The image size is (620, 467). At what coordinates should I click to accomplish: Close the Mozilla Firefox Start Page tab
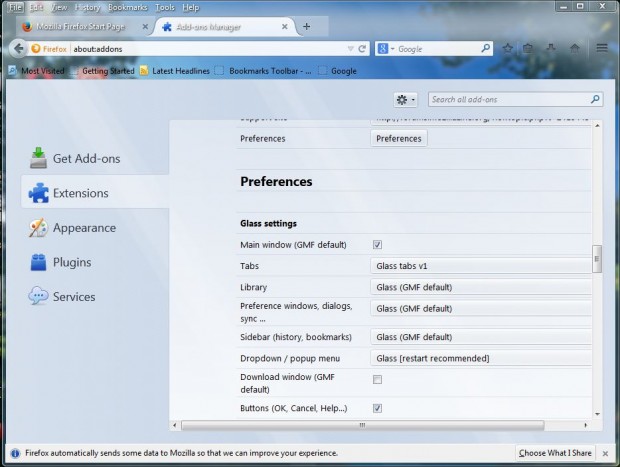click(145, 26)
